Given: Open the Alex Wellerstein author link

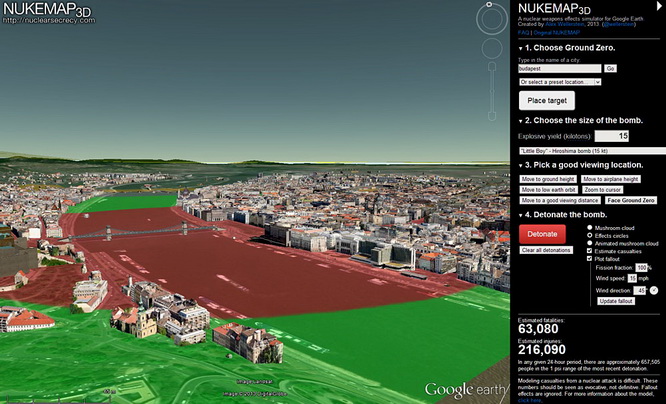Looking at the screenshot, I should [564, 25].
